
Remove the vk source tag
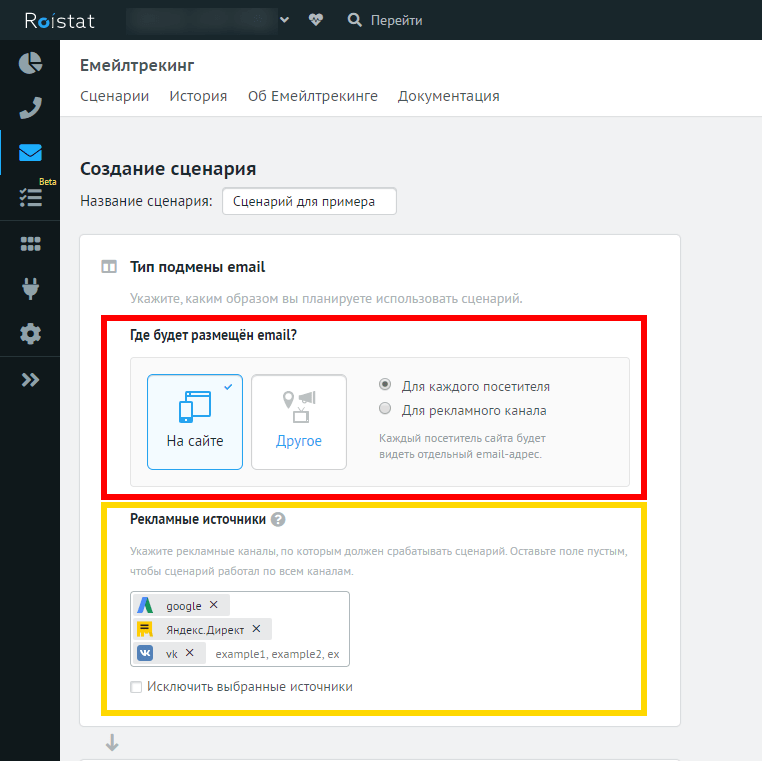[x=190, y=653]
